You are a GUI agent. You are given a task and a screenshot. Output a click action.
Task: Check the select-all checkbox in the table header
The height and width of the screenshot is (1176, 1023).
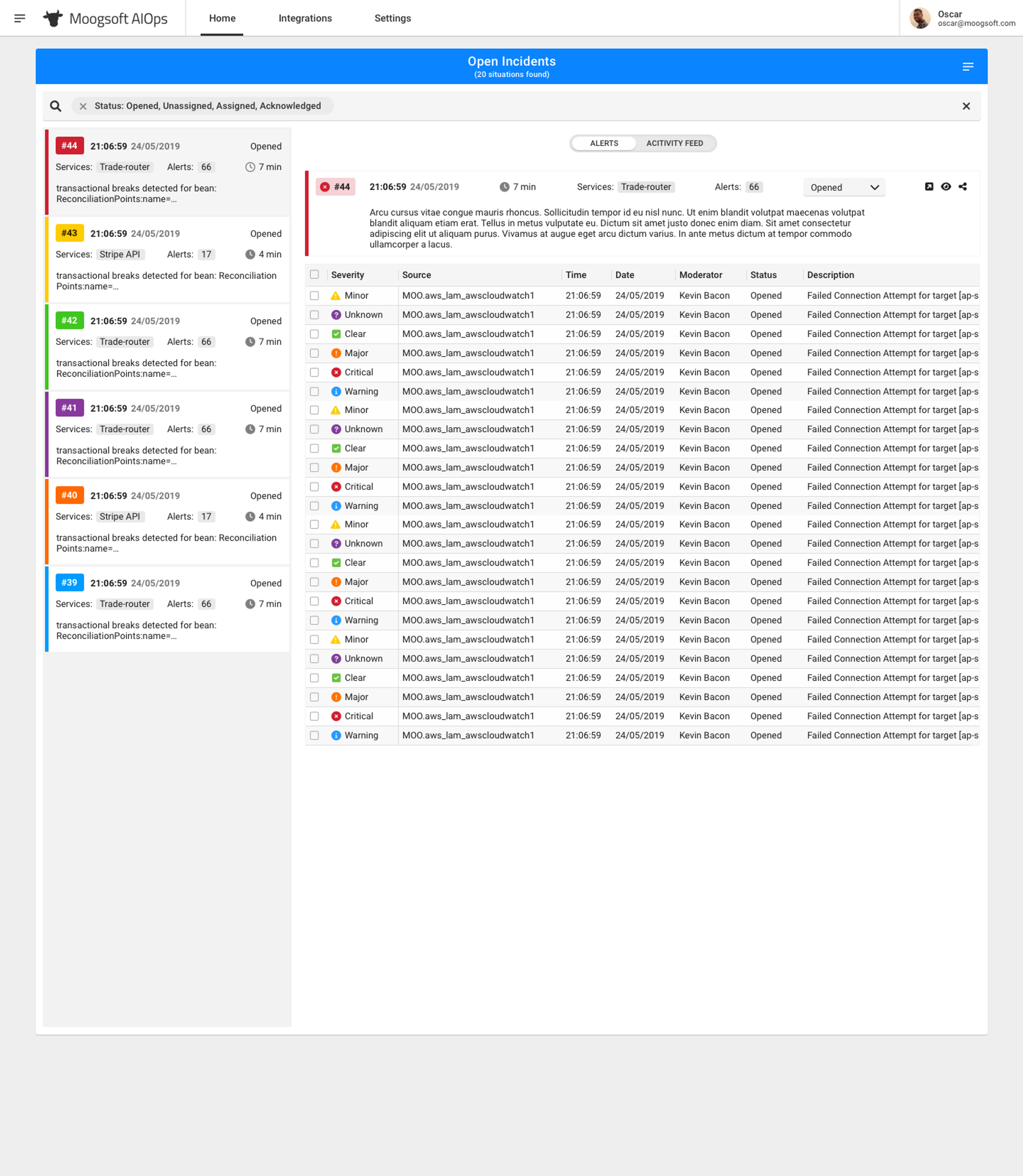coord(315,275)
